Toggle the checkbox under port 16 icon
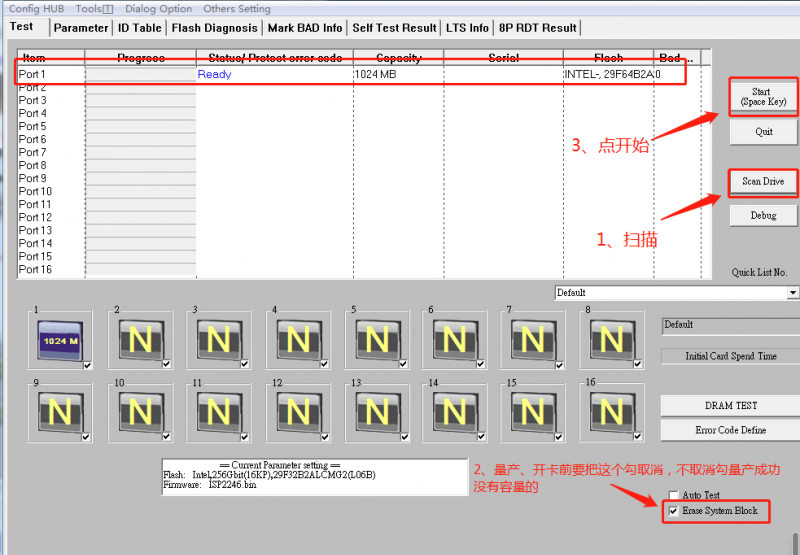Viewport: 800px width, 555px height. coord(637,436)
